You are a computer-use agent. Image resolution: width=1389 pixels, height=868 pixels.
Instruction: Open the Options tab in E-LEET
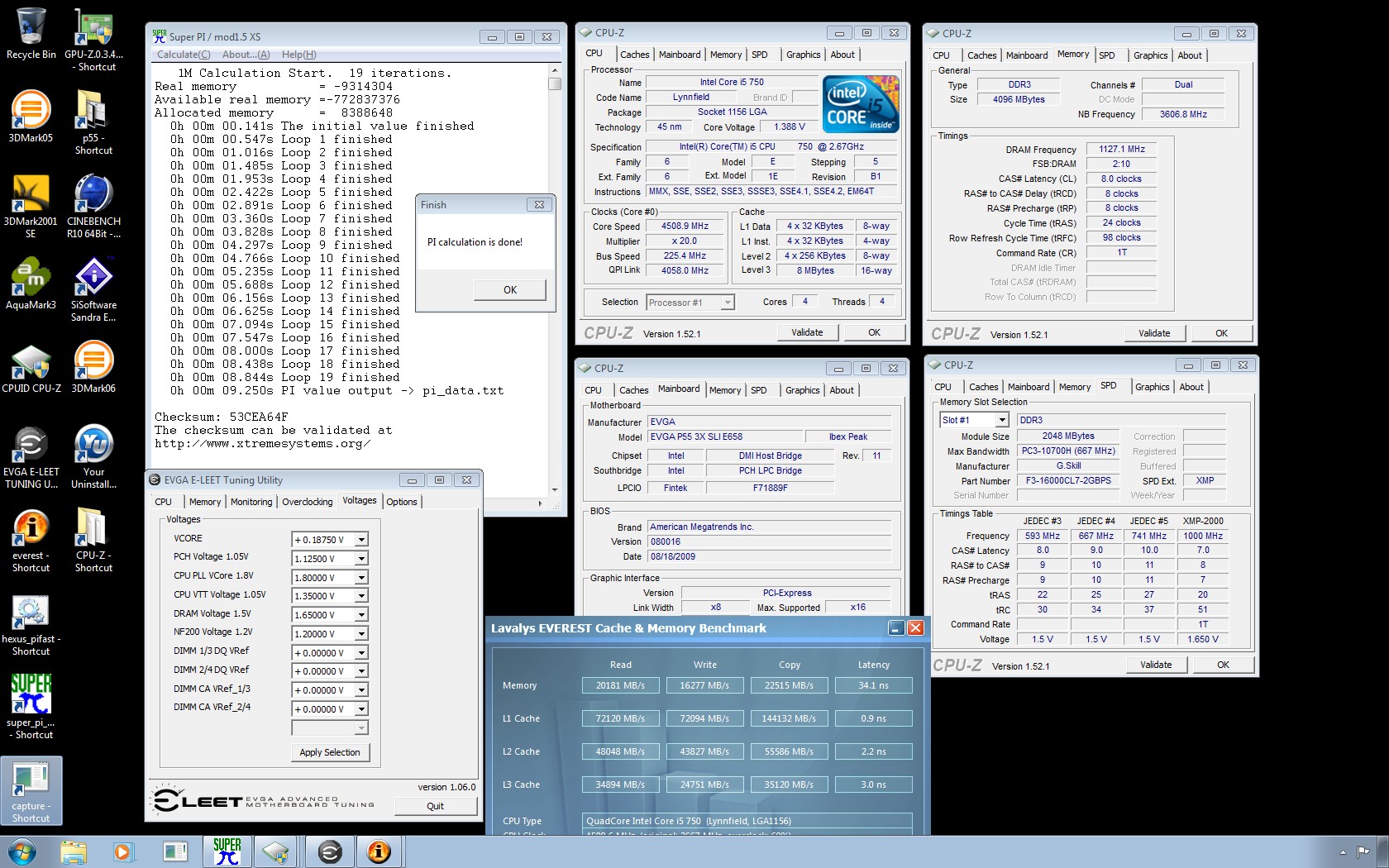pyautogui.click(x=402, y=502)
